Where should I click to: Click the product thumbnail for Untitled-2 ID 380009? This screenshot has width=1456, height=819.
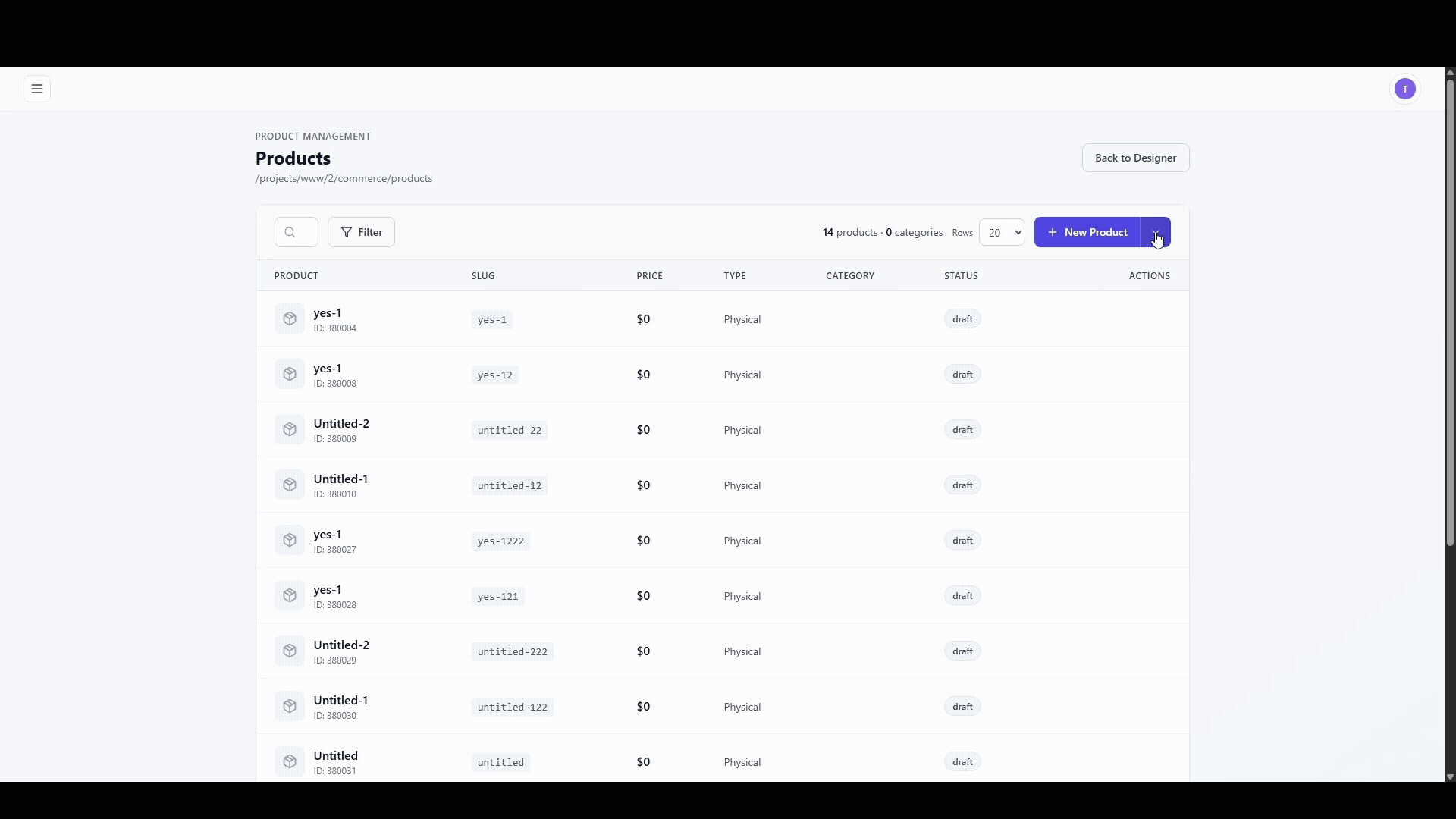pos(289,429)
